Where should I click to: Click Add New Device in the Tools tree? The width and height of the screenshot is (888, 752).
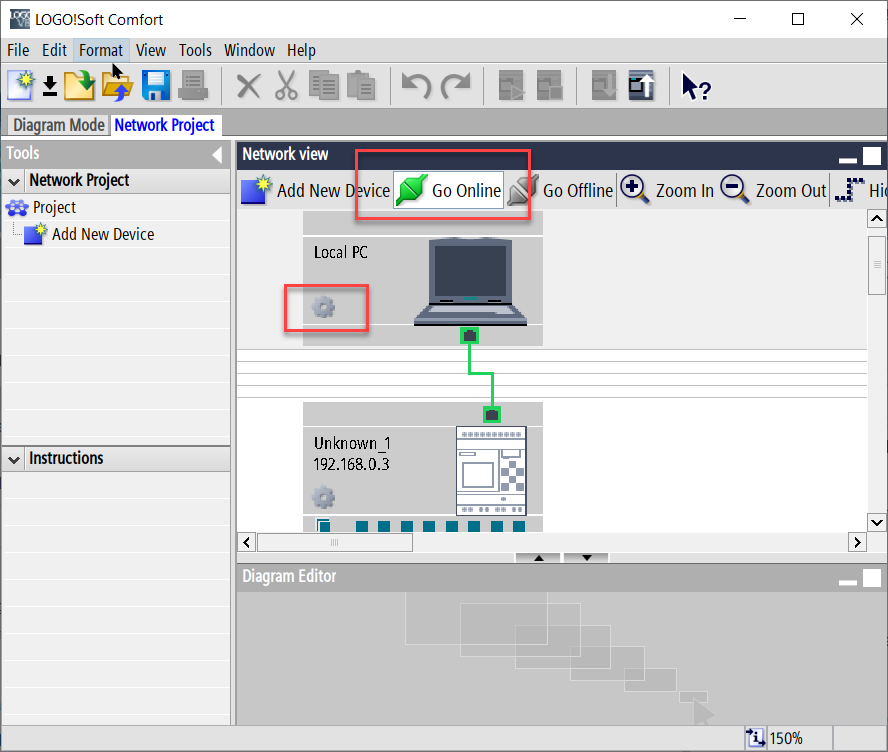point(89,234)
